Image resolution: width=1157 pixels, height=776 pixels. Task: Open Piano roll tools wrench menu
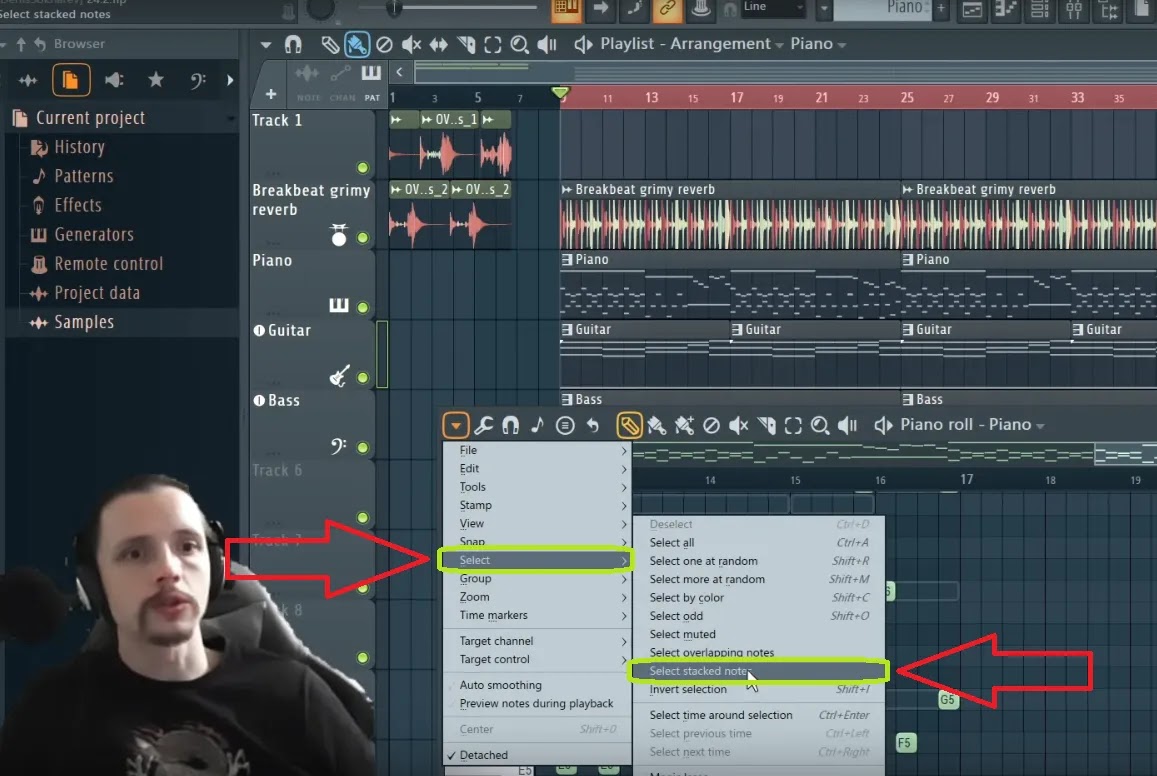pyautogui.click(x=483, y=425)
